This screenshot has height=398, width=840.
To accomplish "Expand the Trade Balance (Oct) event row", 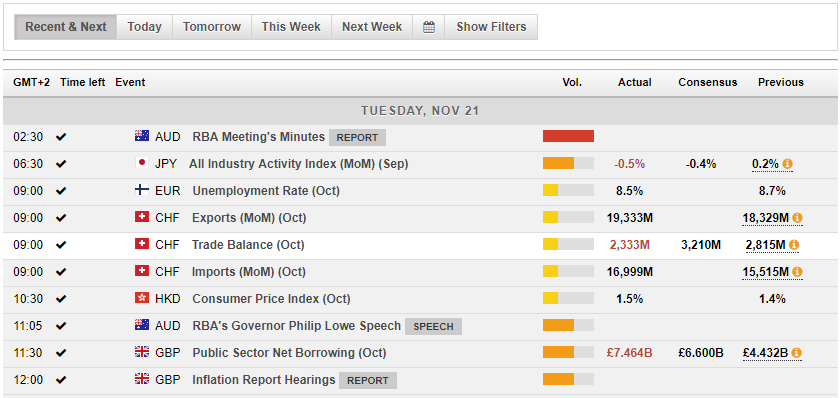I will coord(420,245).
